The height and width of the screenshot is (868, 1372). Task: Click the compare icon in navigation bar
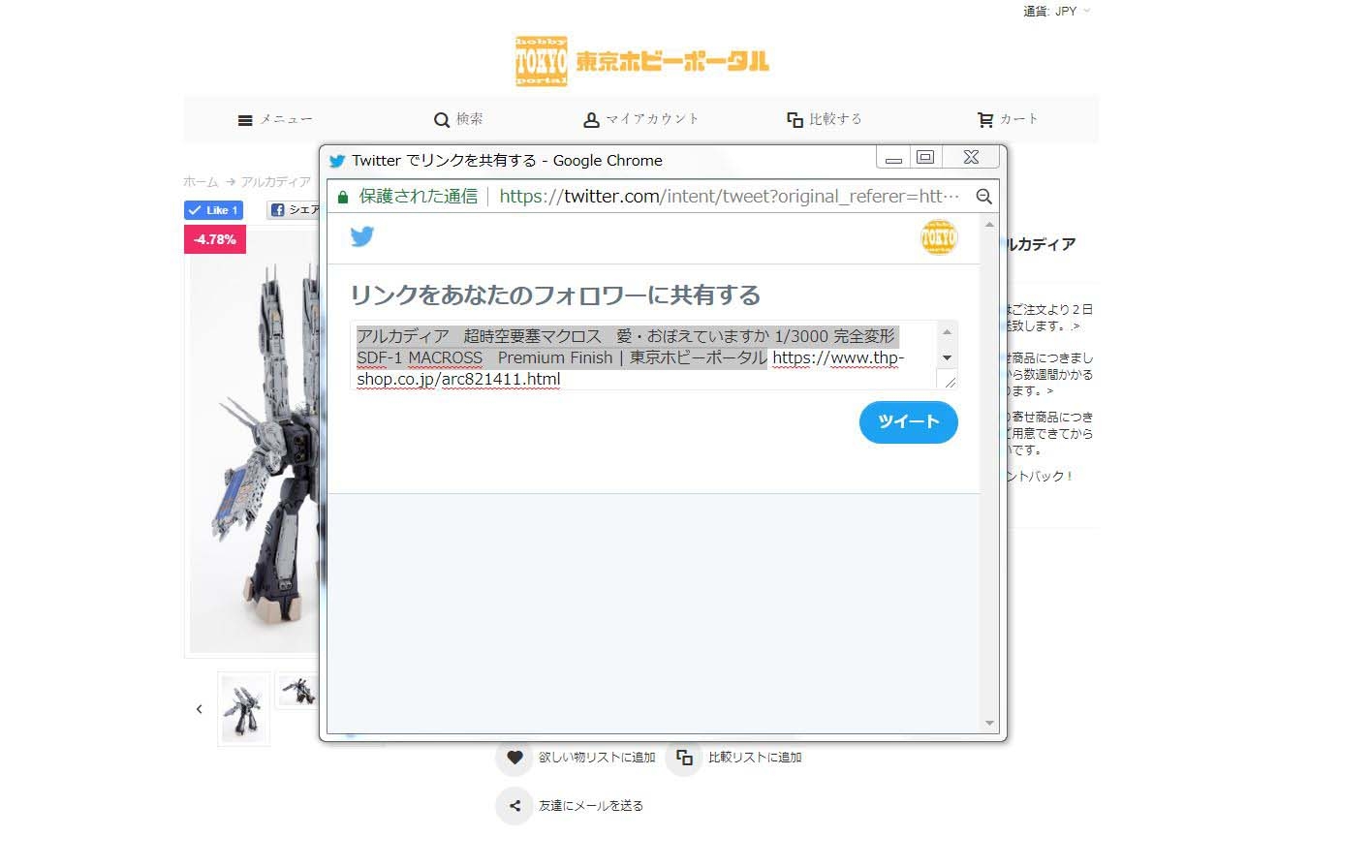point(795,120)
